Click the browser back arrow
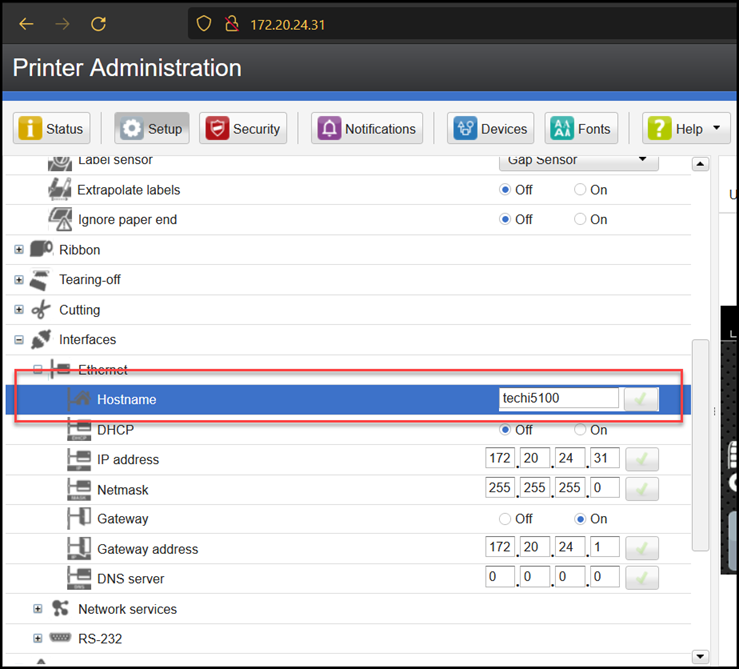 (x=27, y=23)
